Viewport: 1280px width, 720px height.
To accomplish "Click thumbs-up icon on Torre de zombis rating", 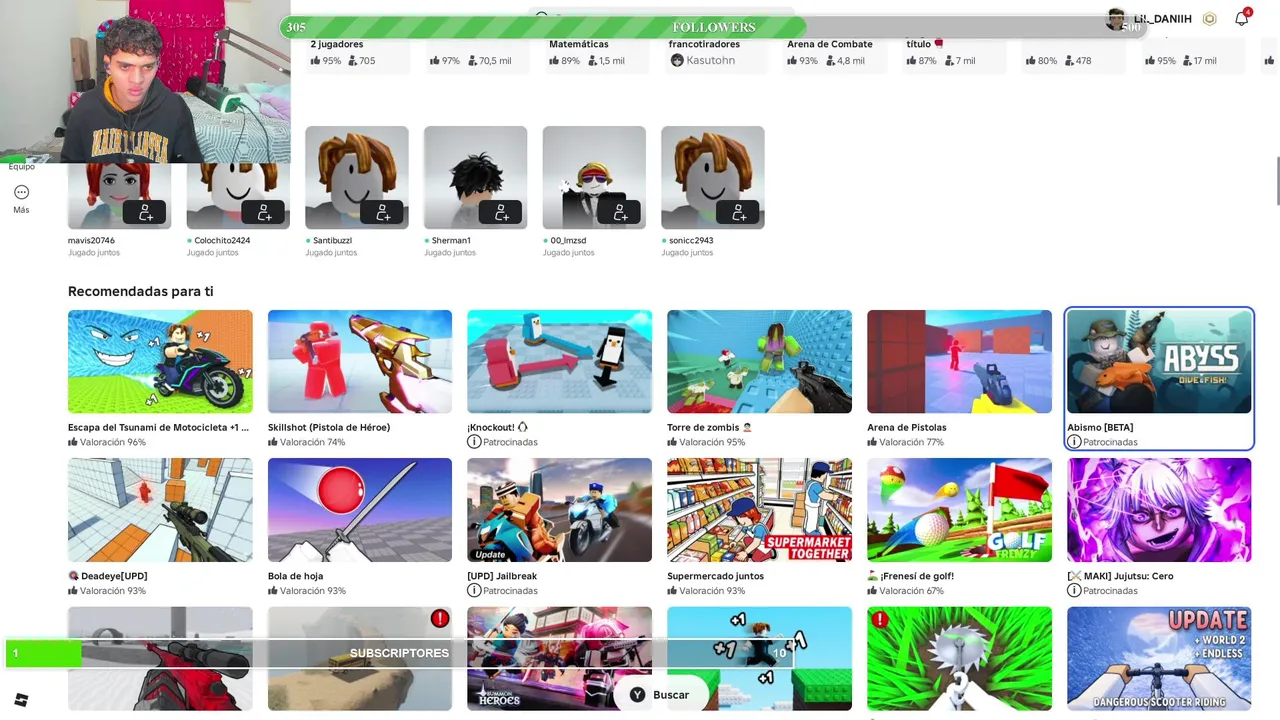I will pos(673,442).
